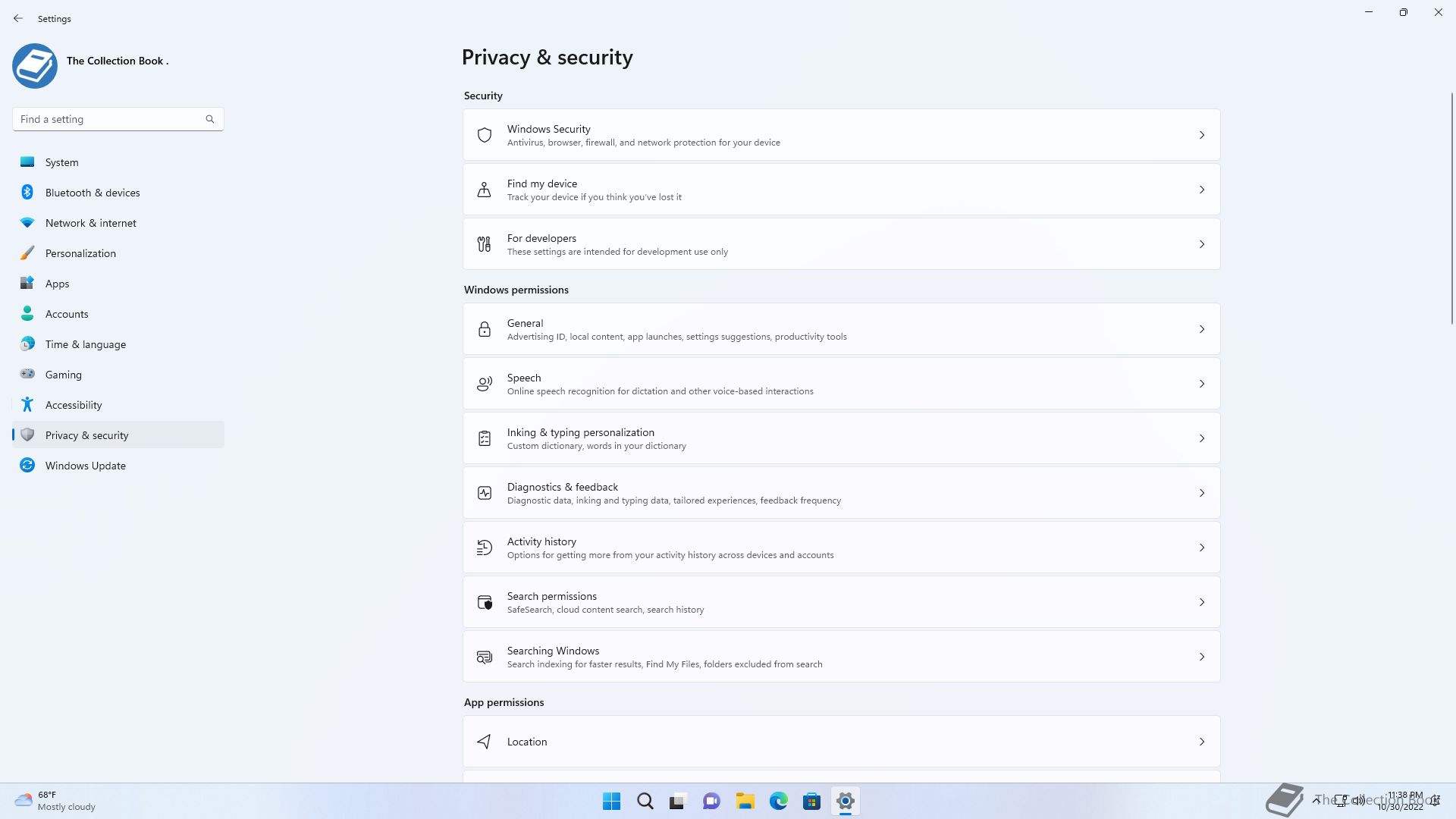The image size is (1456, 819).
Task: Expand Activity history chevron
Action: 1202,548
